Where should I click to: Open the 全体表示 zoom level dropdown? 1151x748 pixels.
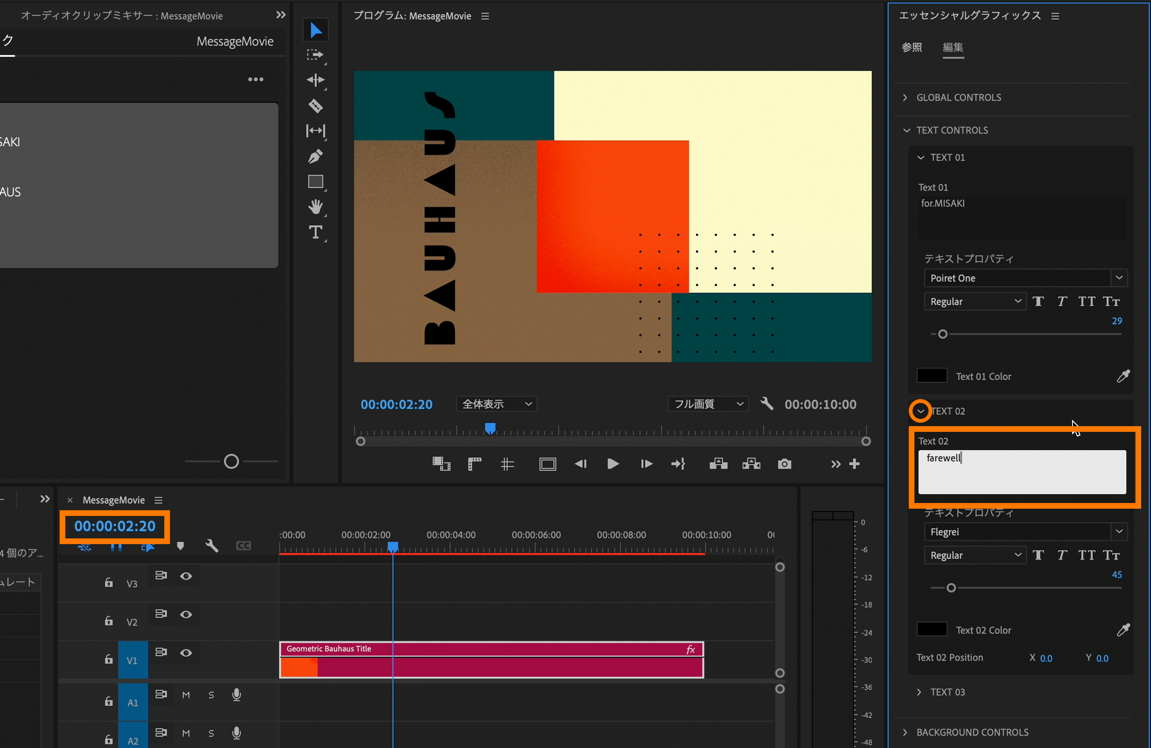(x=497, y=404)
